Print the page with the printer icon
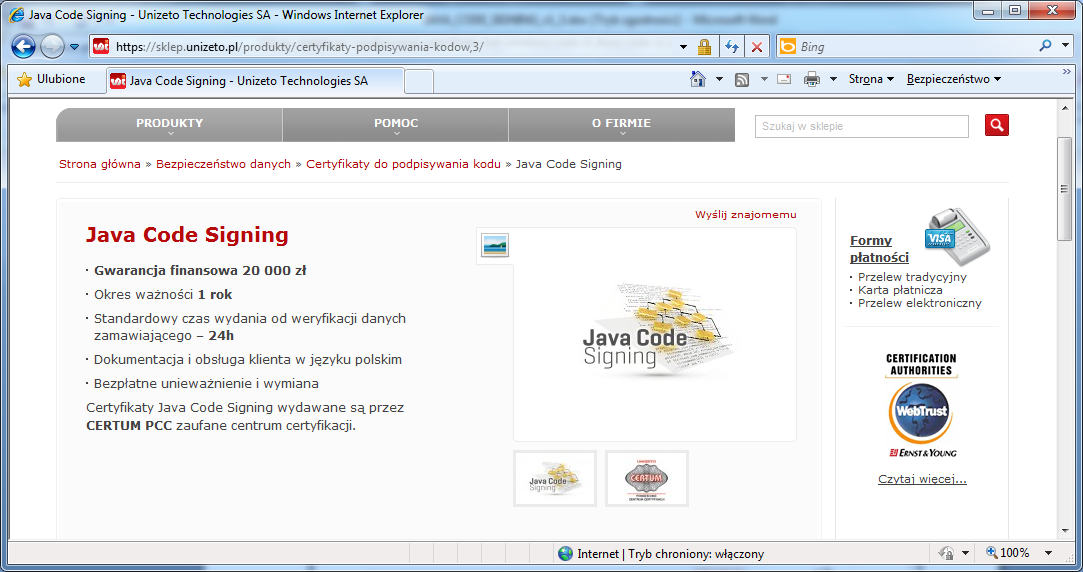 click(x=812, y=79)
